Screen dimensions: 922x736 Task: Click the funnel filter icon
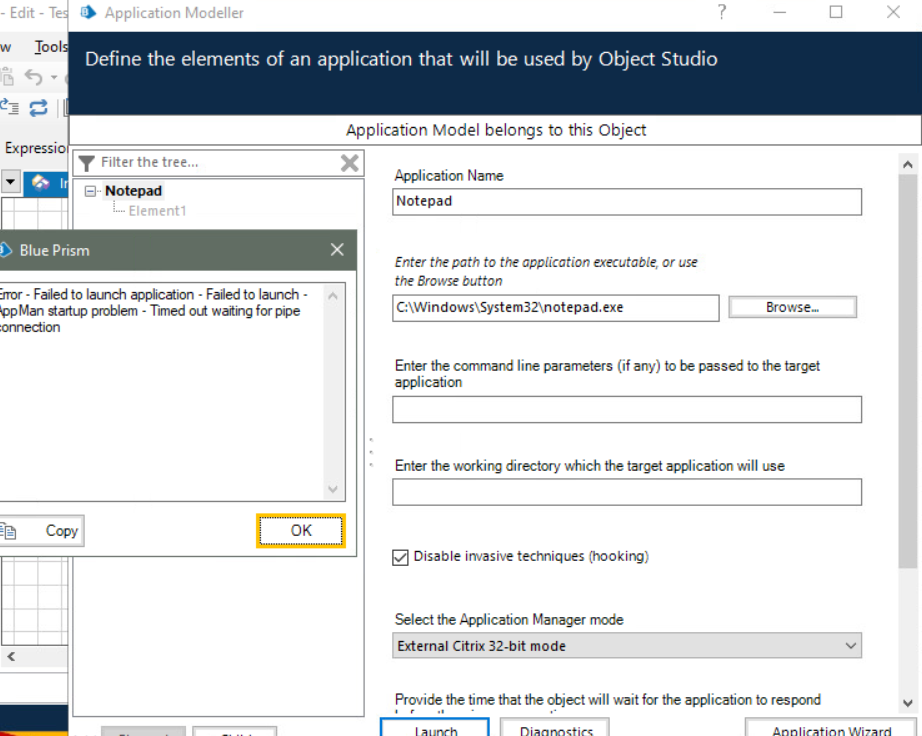pyautogui.click(x=87, y=163)
